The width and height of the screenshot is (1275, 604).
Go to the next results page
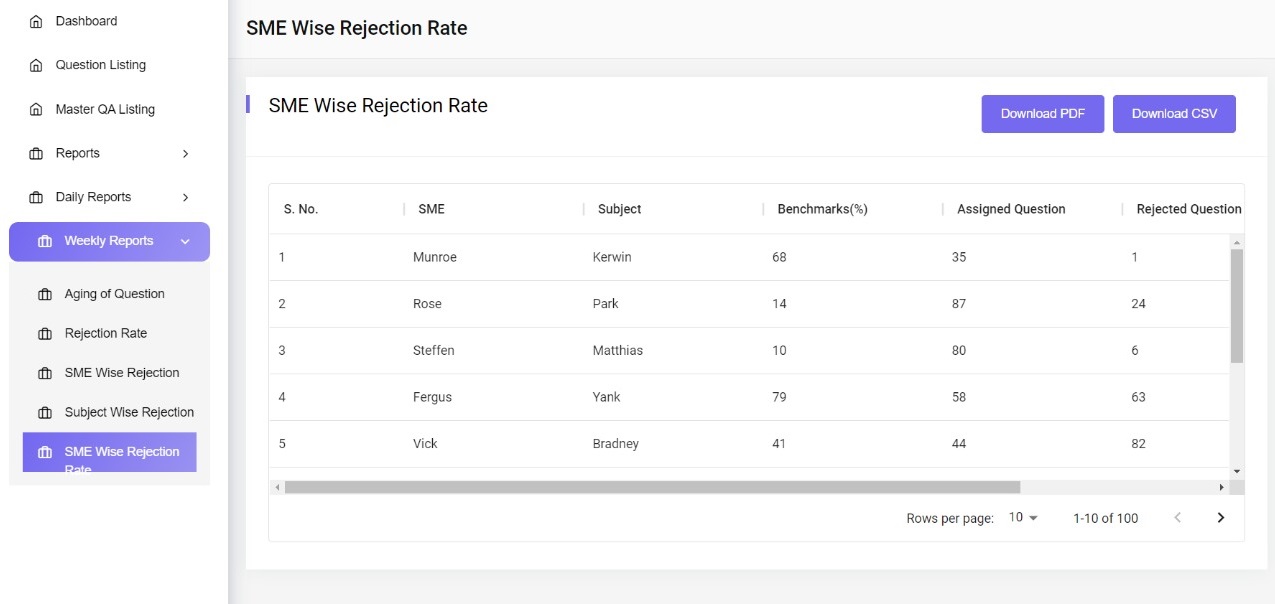1220,517
